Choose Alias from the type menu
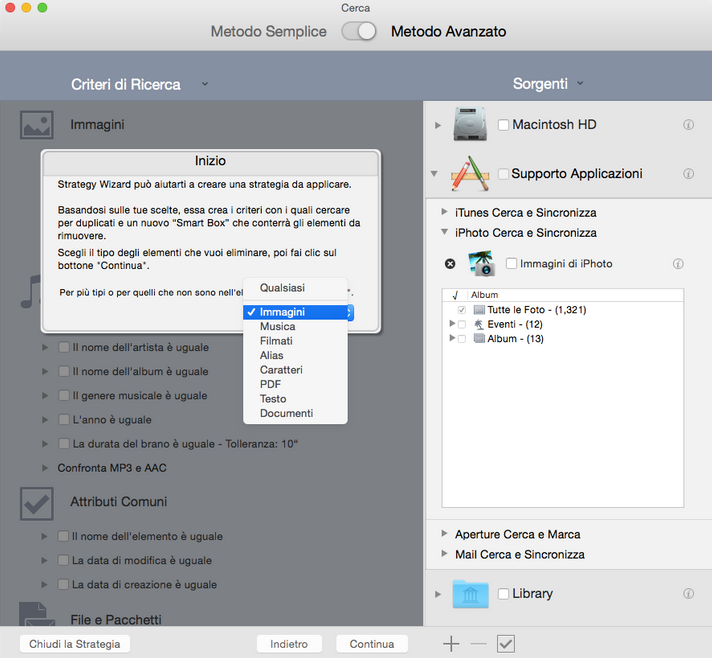Image resolution: width=712 pixels, height=658 pixels. [x=296, y=356]
